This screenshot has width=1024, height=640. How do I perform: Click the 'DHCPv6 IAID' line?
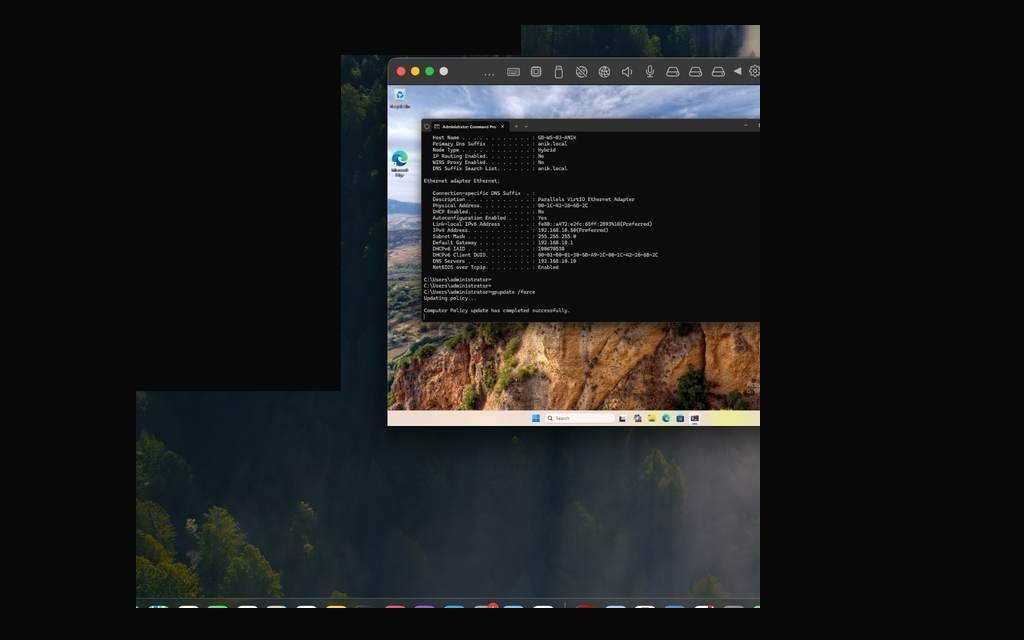(498, 249)
